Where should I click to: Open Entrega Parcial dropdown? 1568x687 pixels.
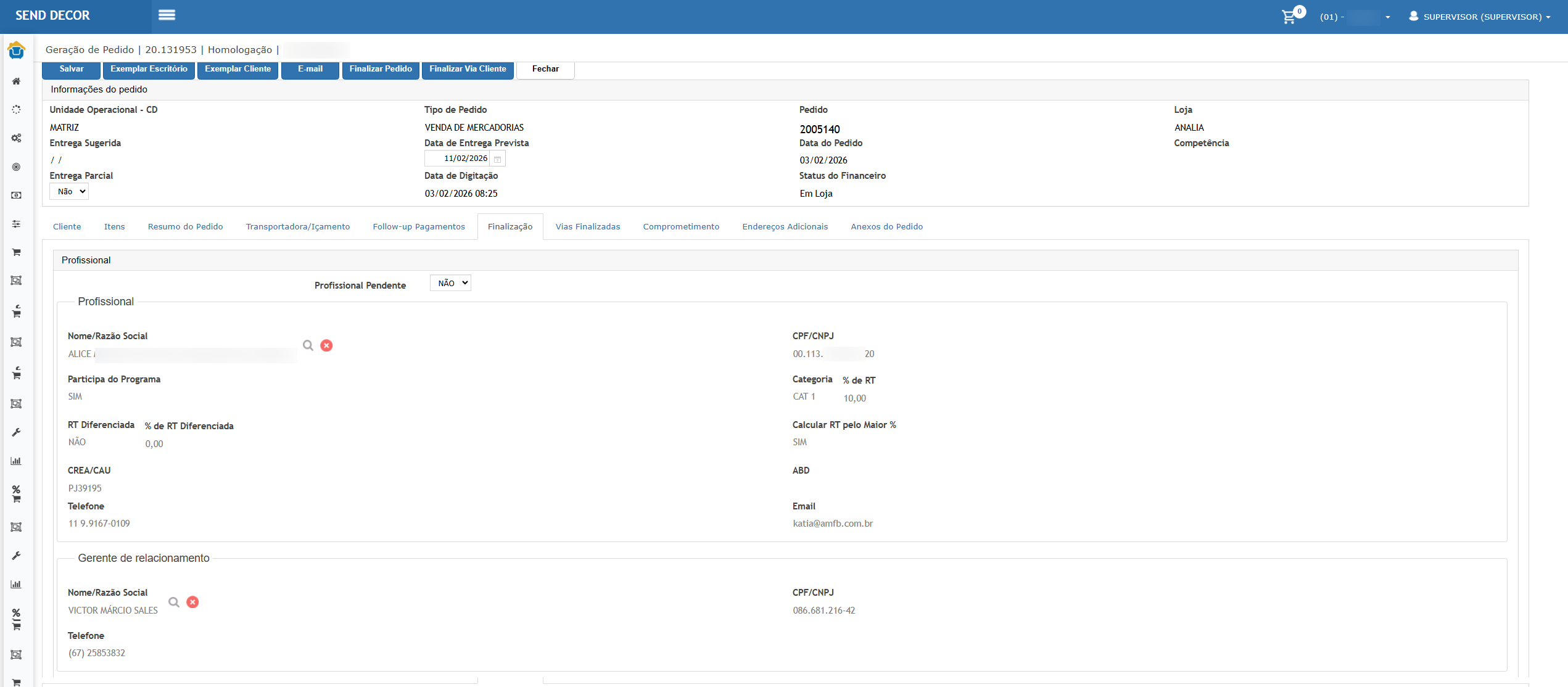pyautogui.click(x=69, y=192)
